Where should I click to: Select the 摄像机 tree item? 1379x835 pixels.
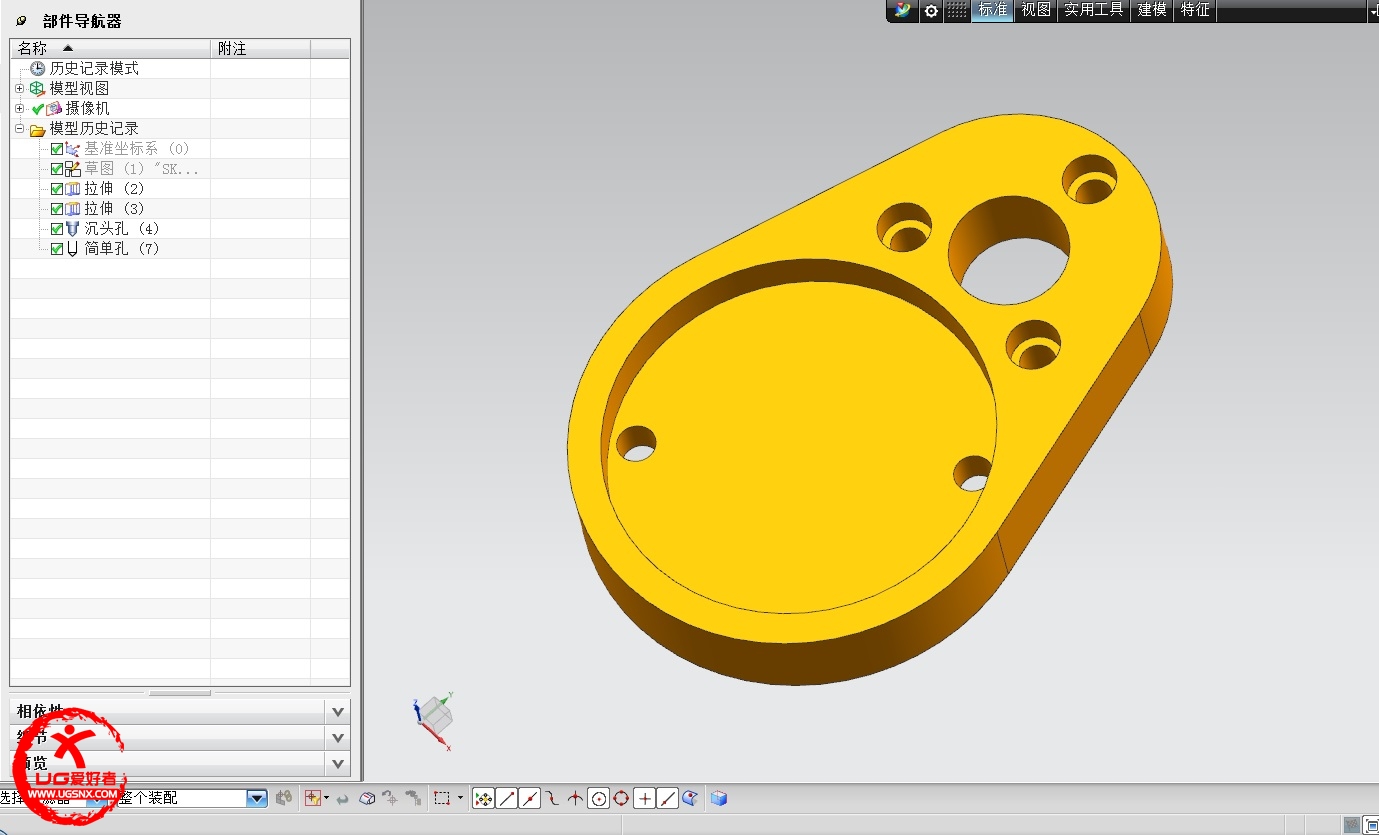click(88, 108)
